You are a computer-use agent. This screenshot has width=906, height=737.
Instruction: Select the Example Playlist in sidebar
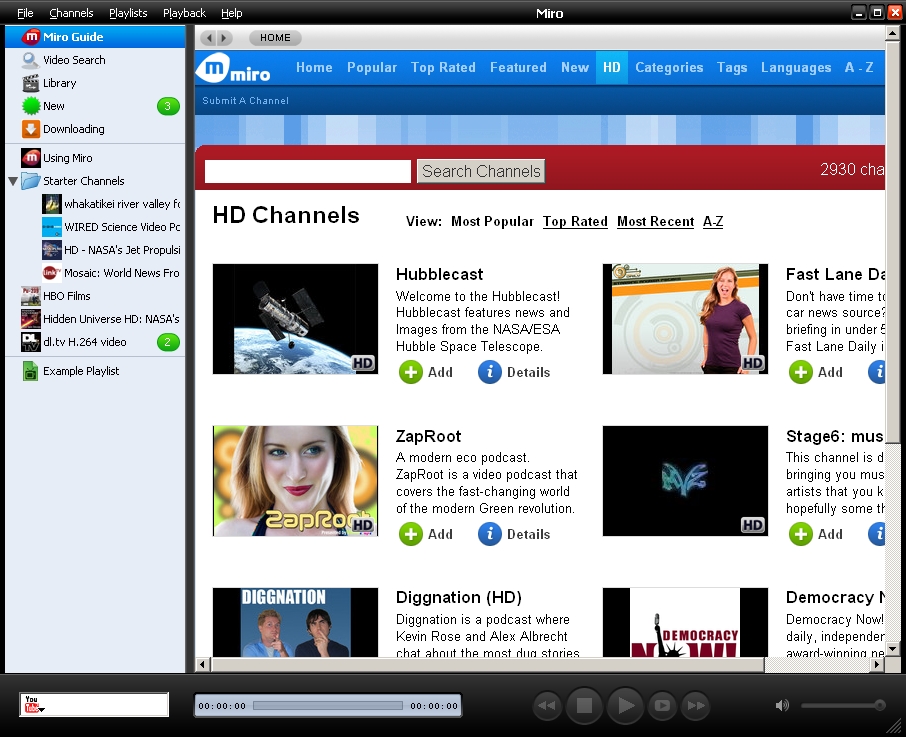tap(80, 371)
